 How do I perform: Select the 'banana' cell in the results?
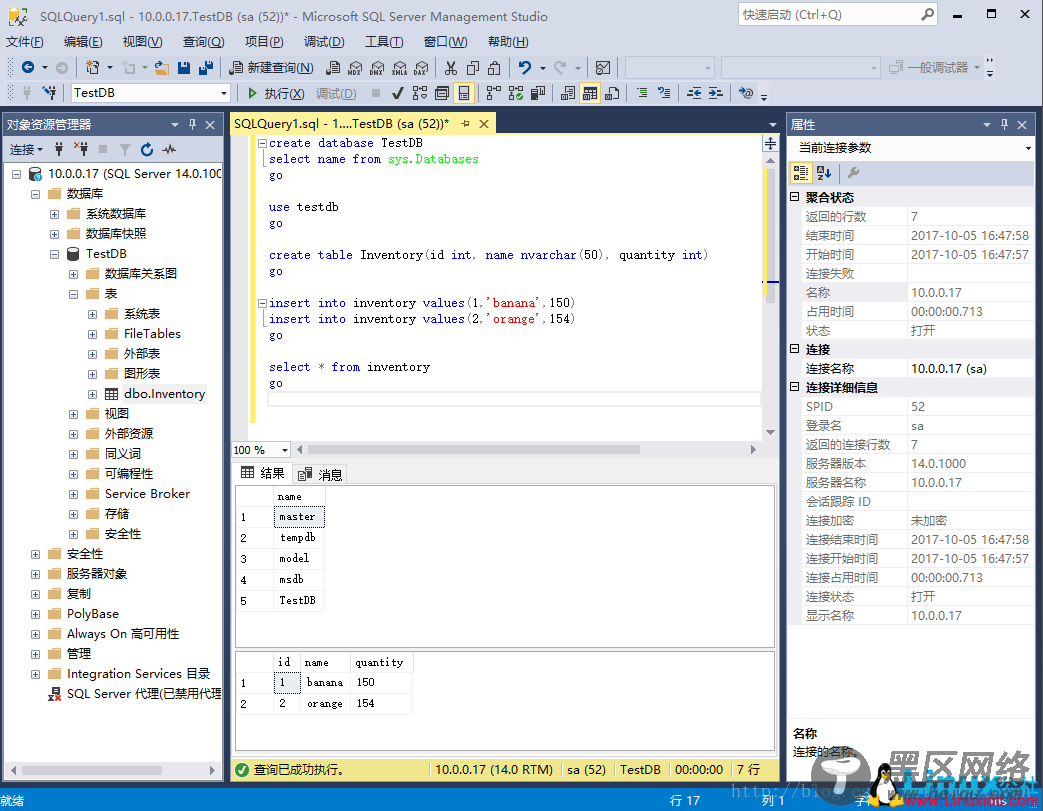325,683
